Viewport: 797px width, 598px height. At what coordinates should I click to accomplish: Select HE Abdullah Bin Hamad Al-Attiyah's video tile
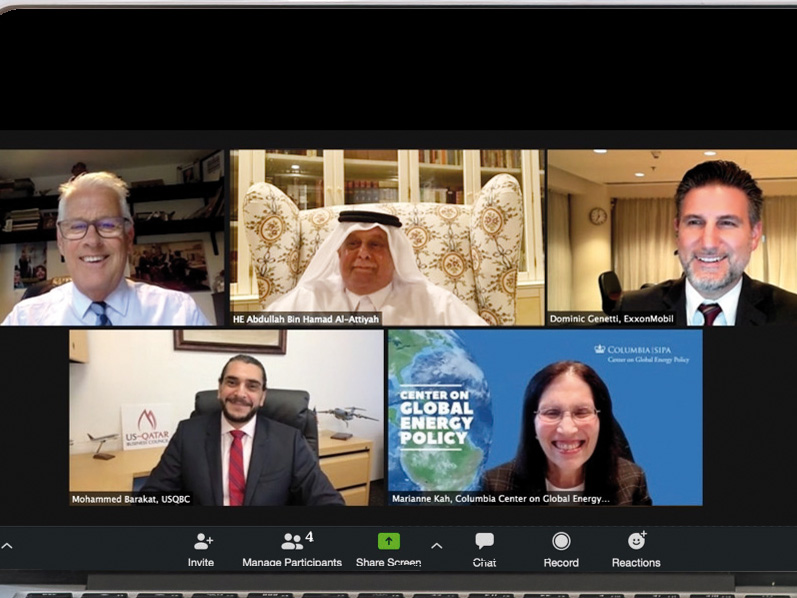tap(387, 237)
